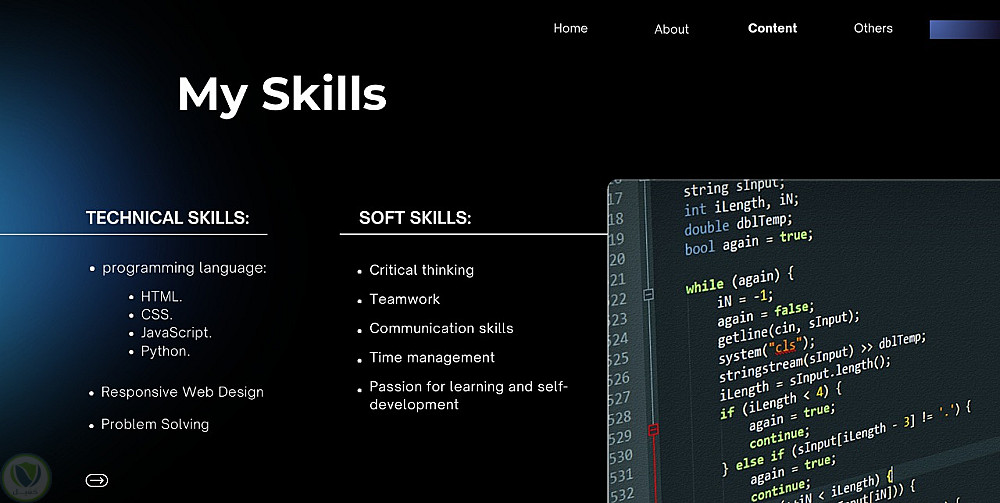
Task: Click the code fold marker at line 22
Action: [x=649, y=295]
